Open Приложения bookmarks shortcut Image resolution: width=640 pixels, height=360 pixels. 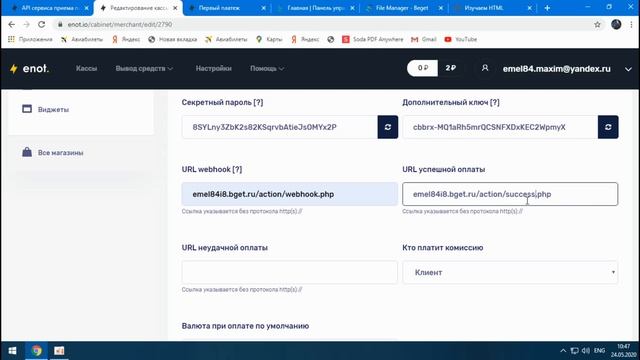(30, 39)
